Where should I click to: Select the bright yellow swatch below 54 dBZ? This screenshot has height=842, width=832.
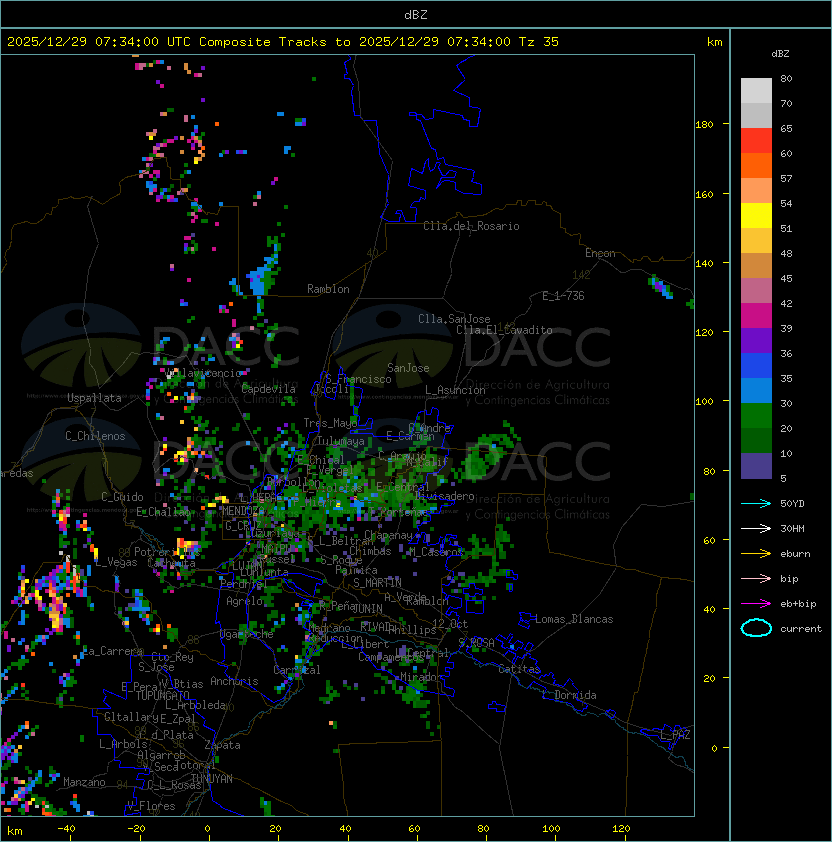tap(756, 215)
